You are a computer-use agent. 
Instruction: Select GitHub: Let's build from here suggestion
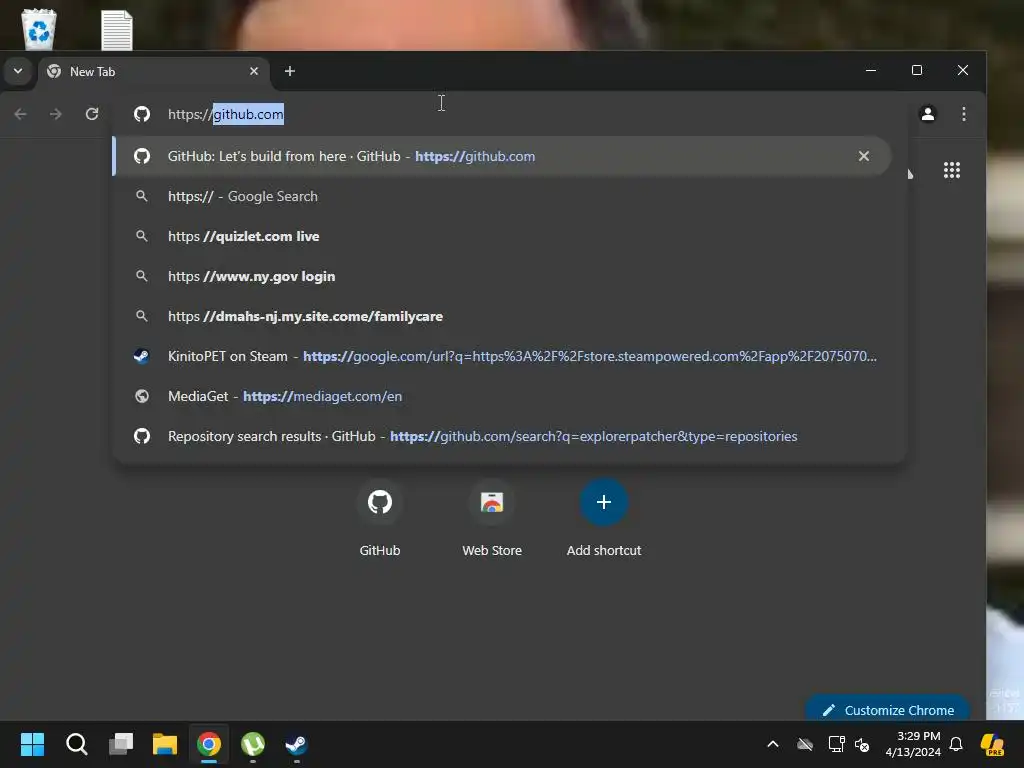[x=502, y=156]
